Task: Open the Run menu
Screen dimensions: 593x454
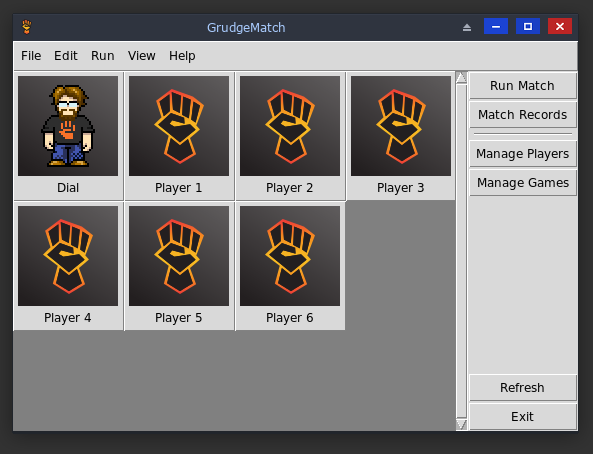Action: click(102, 56)
